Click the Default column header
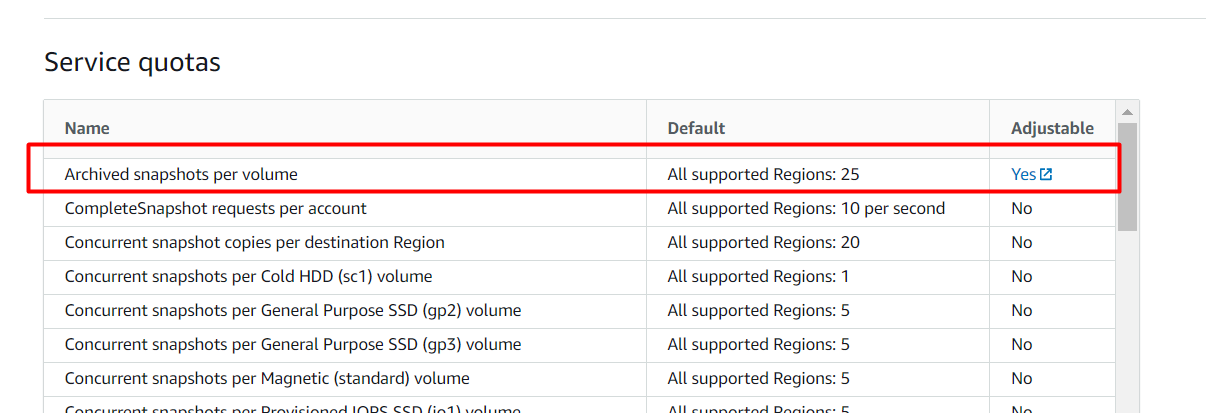Screen dimensions: 1206x413 [696, 128]
